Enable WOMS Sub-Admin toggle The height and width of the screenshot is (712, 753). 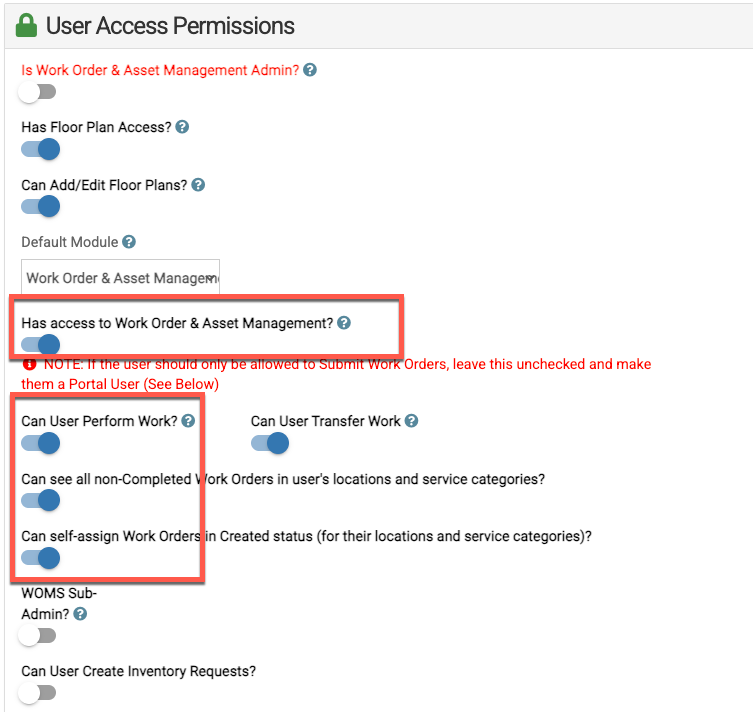point(37,636)
